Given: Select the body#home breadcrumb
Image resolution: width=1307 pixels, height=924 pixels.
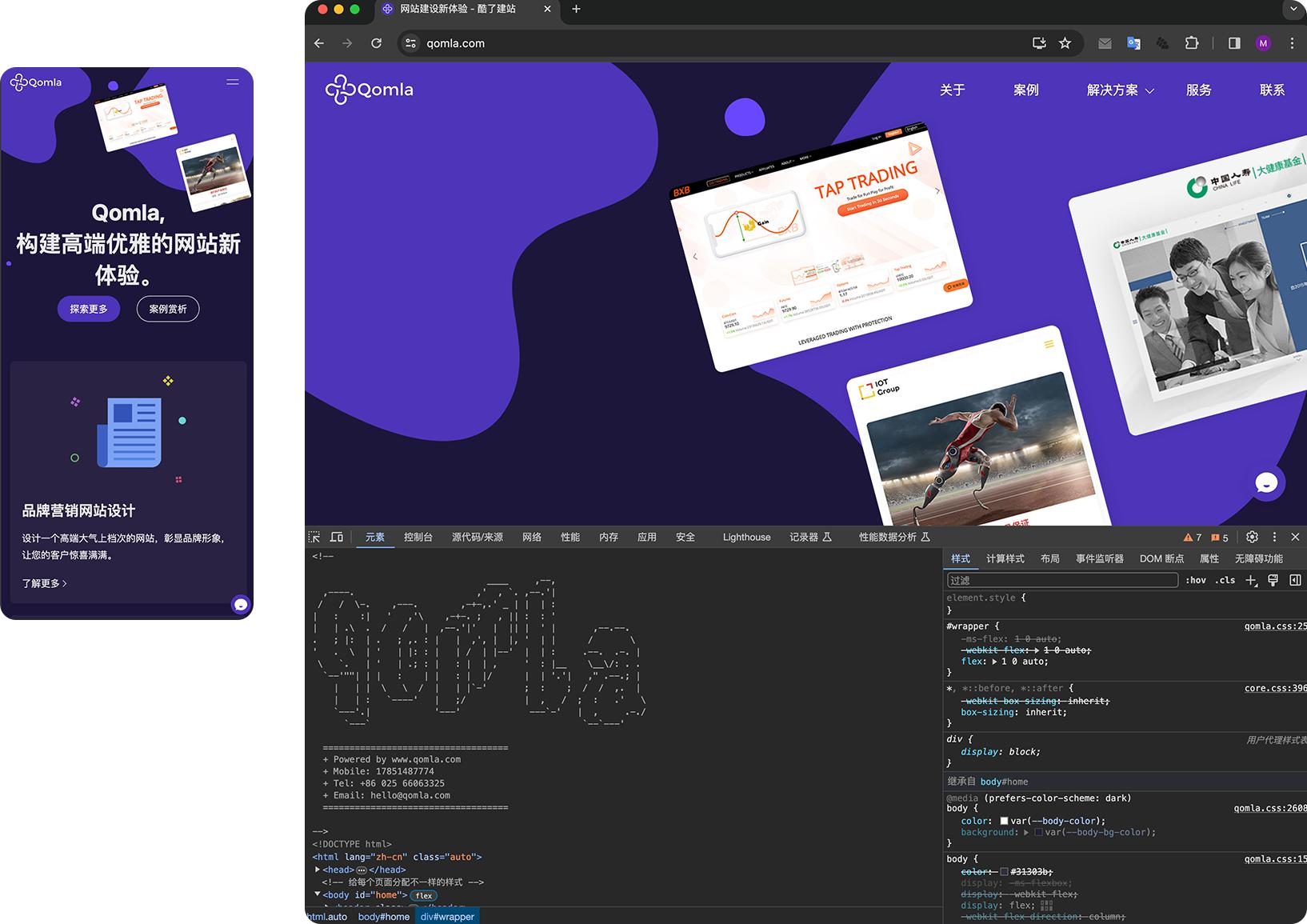Looking at the screenshot, I should point(384,917).
